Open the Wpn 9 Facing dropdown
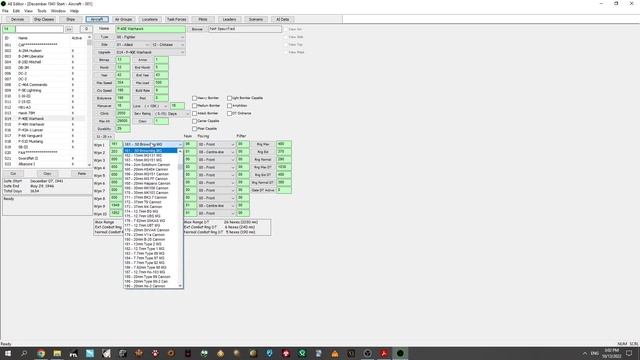 [x=216, y=206]
